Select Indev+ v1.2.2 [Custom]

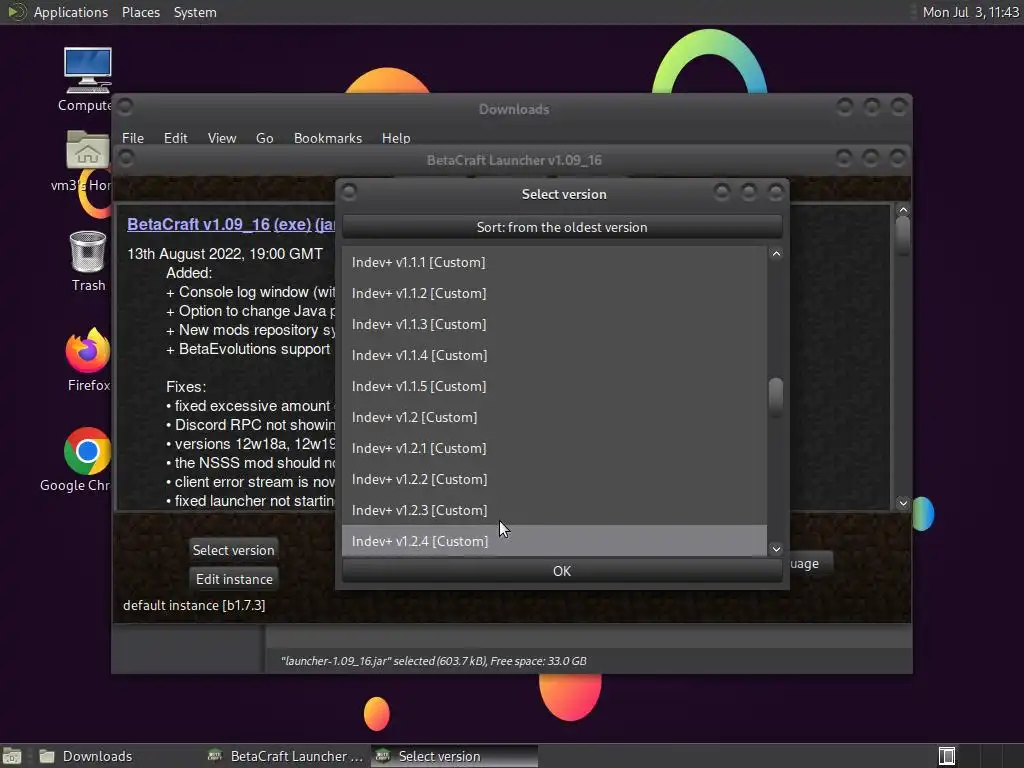tap(554, 479)
